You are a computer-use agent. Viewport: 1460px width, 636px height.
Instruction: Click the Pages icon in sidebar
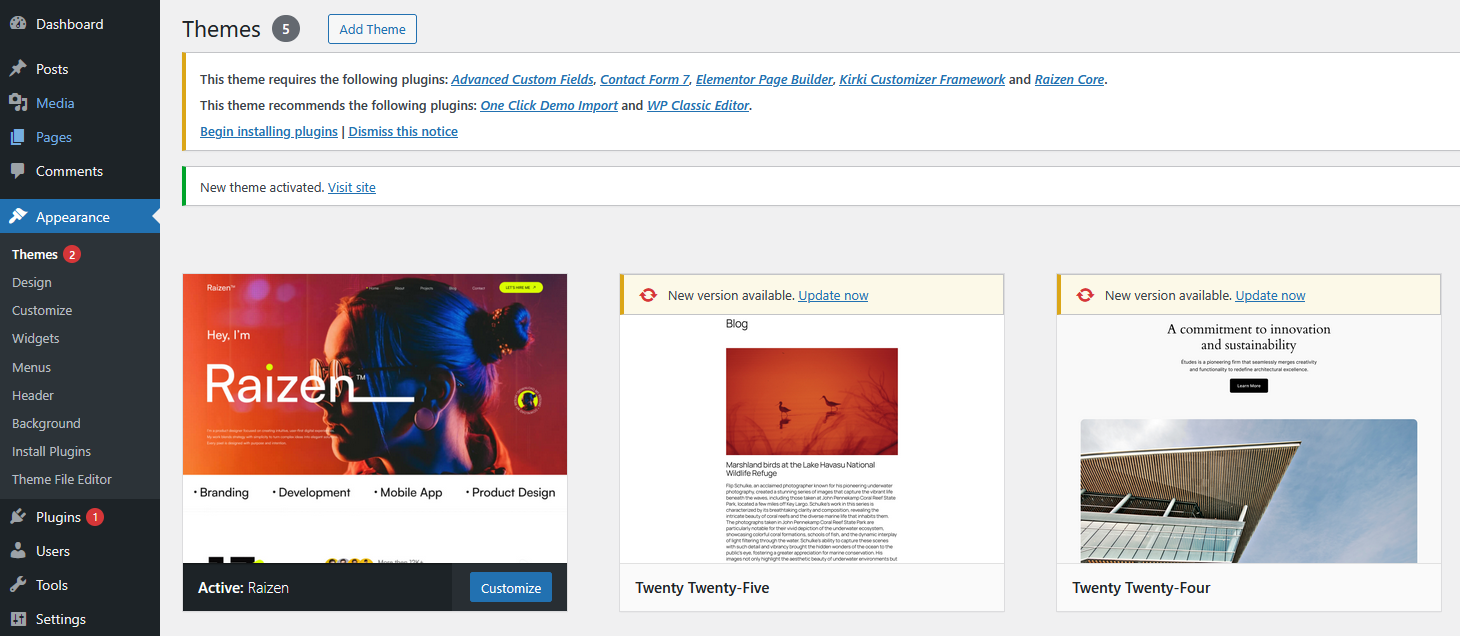point(18,137)
